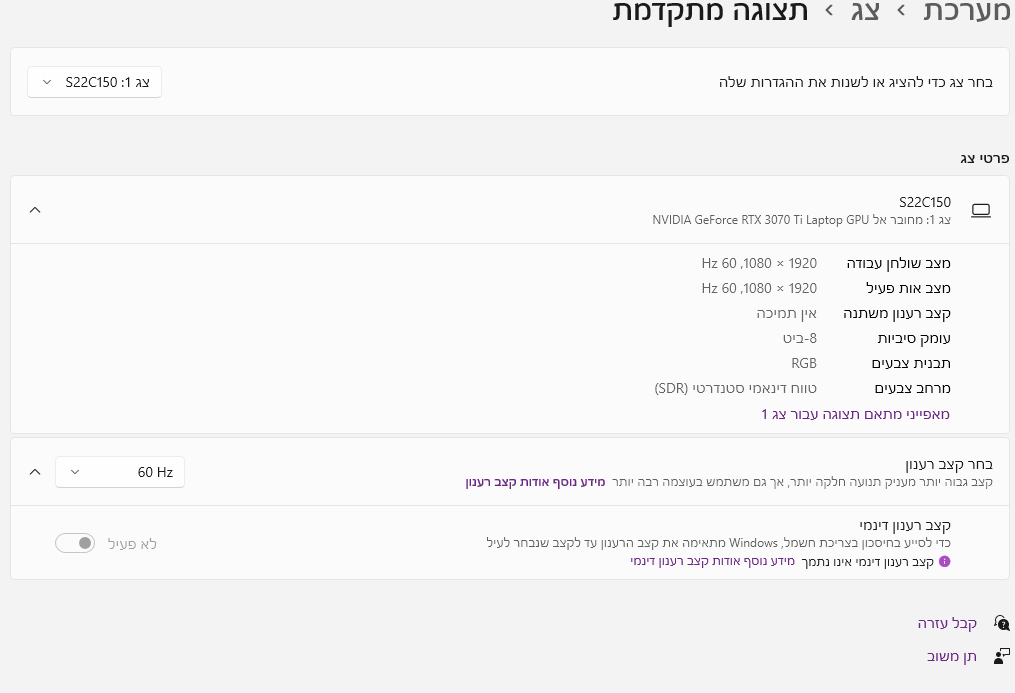The image size is (1015, 693).
Task: Go to צג in the breadcrumb
Action: [x=865, y=11]
